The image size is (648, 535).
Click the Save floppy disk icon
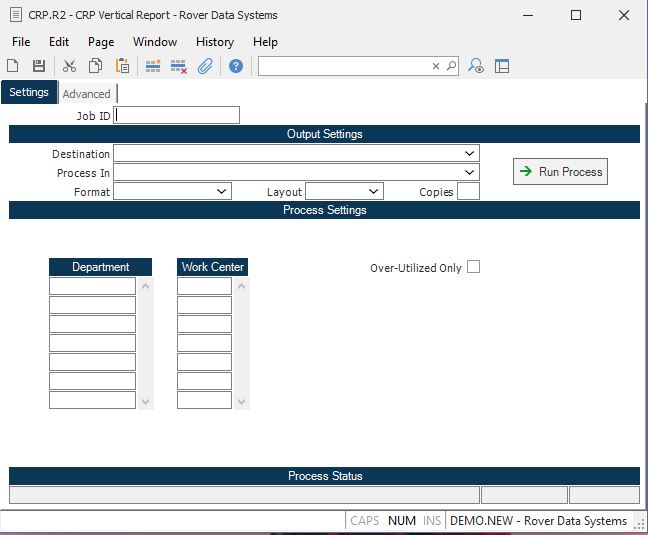coord(39,66)
